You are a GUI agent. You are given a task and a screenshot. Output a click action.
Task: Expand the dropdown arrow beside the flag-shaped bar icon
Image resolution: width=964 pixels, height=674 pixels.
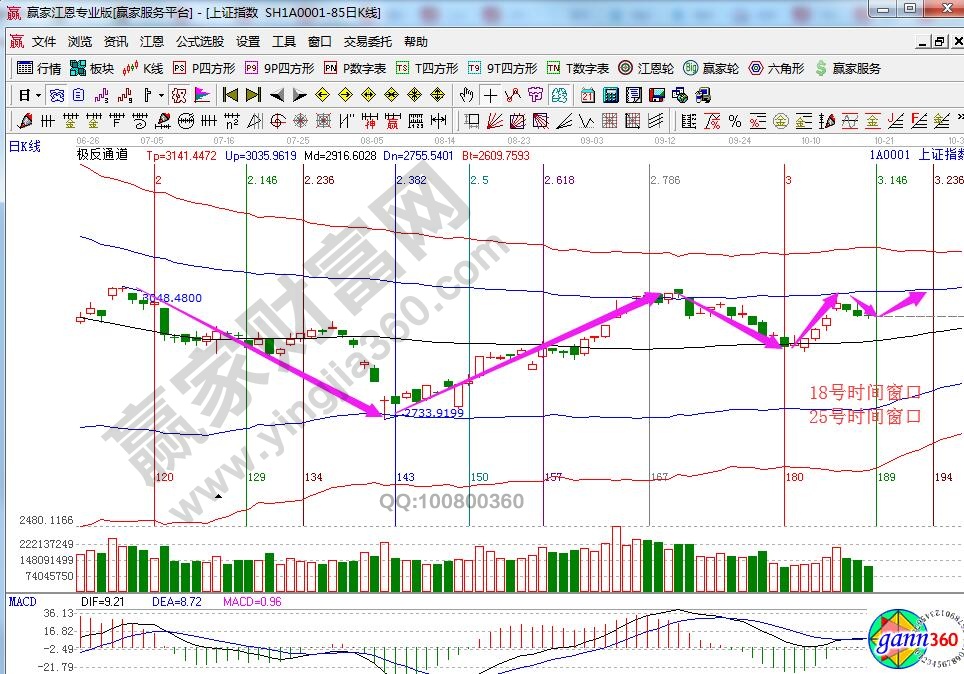pyautogui.click(x=162, y=95)
